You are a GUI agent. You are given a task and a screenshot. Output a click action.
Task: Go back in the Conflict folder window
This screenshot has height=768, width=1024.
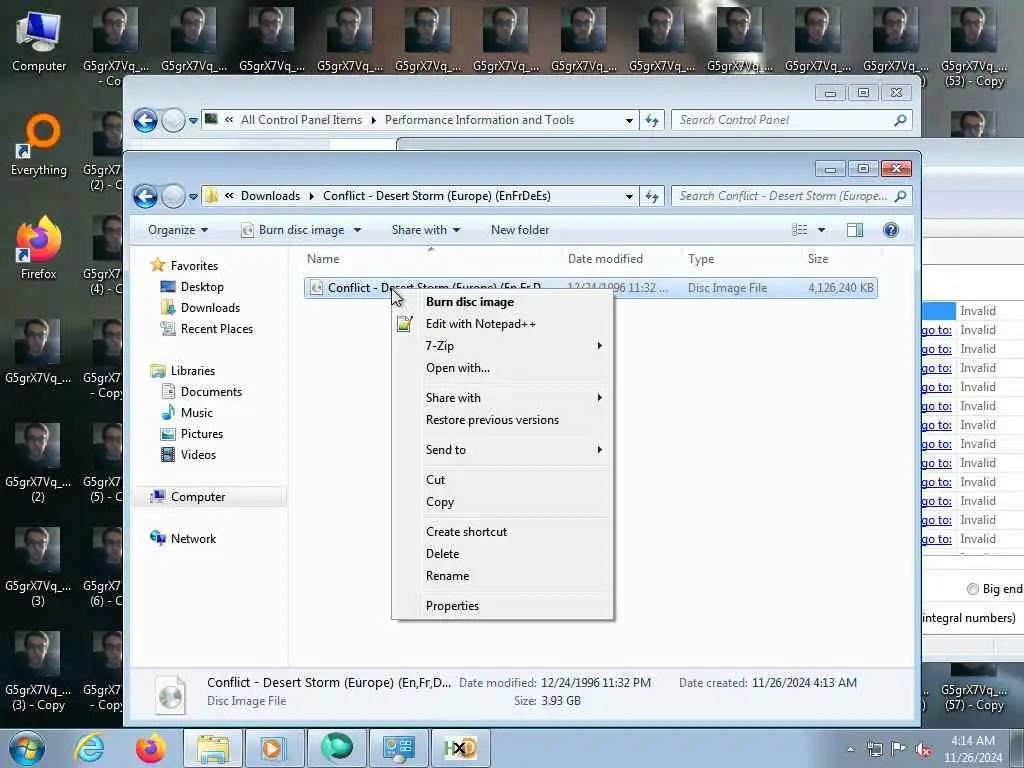[x=145, y=196]
